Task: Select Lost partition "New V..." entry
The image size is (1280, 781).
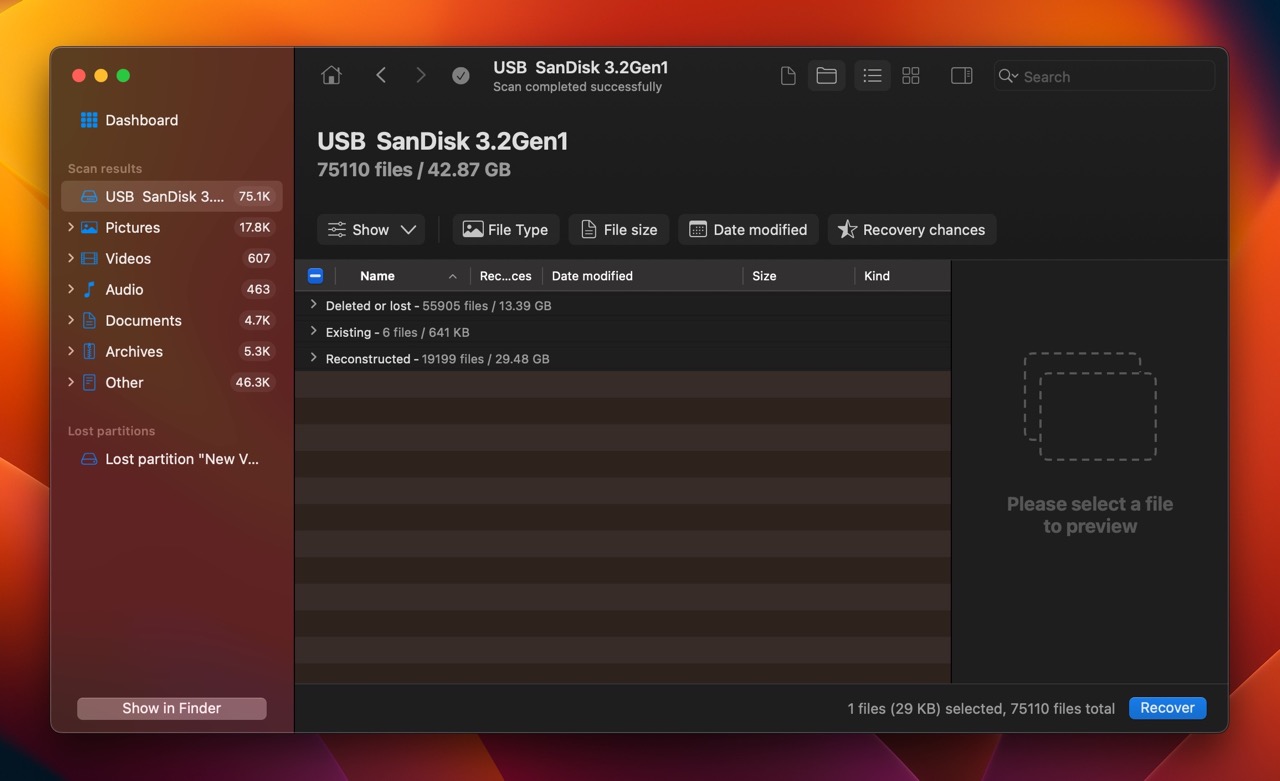Action: coord(172,459)
